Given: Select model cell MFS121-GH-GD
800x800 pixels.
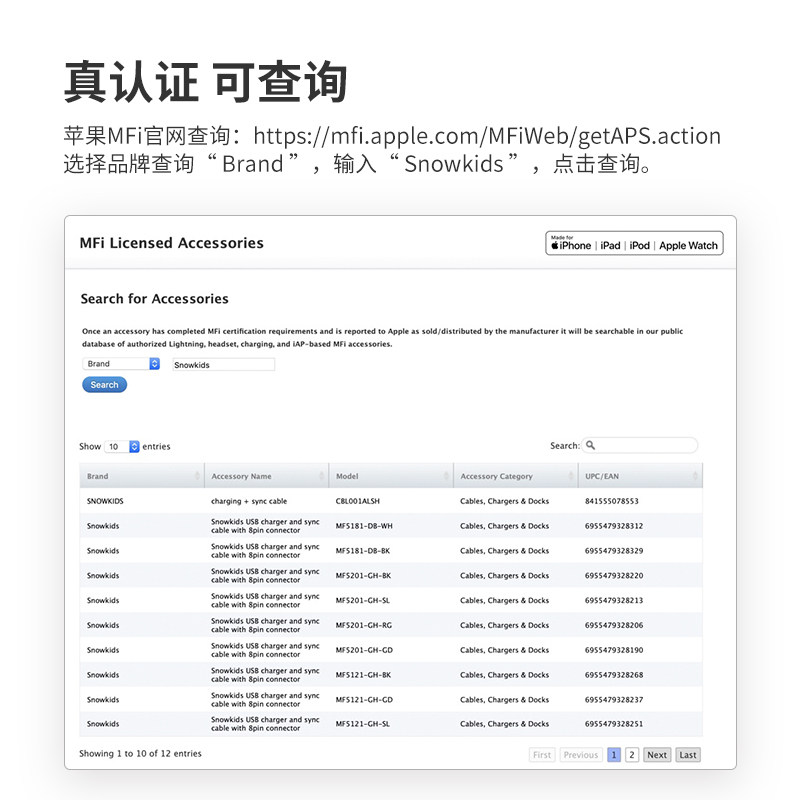Looking at the screenshot, I should 364,700.
